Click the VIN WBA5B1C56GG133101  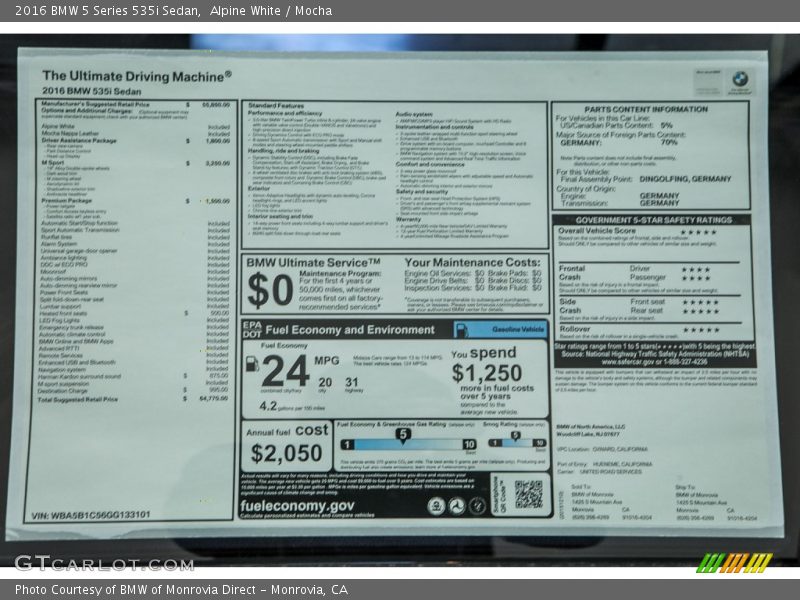[91, 515]
